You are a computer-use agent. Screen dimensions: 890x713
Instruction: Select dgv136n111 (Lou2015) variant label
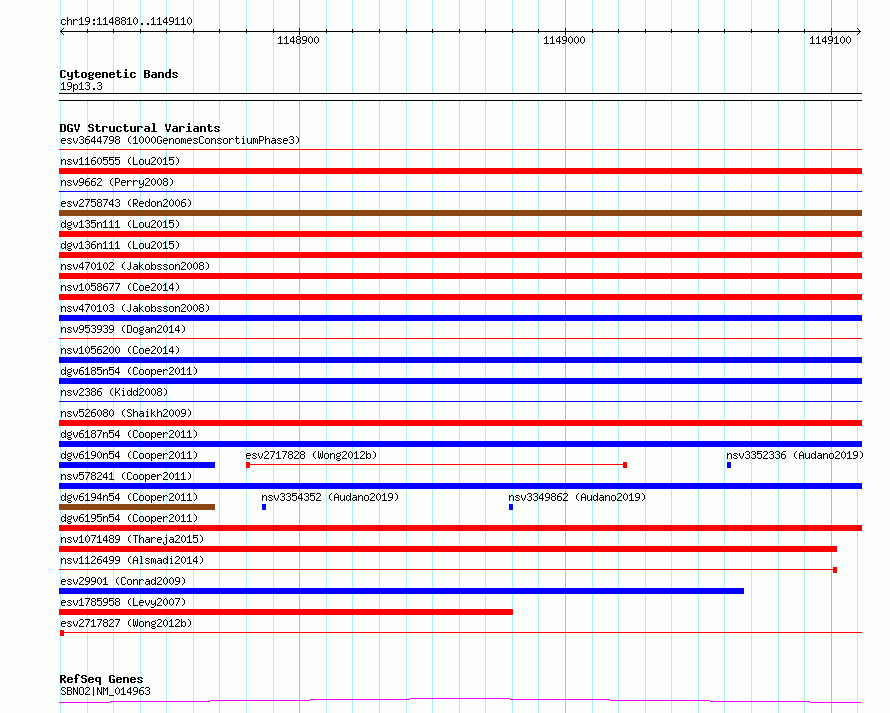pyautogui.click(x=120, y=245)
